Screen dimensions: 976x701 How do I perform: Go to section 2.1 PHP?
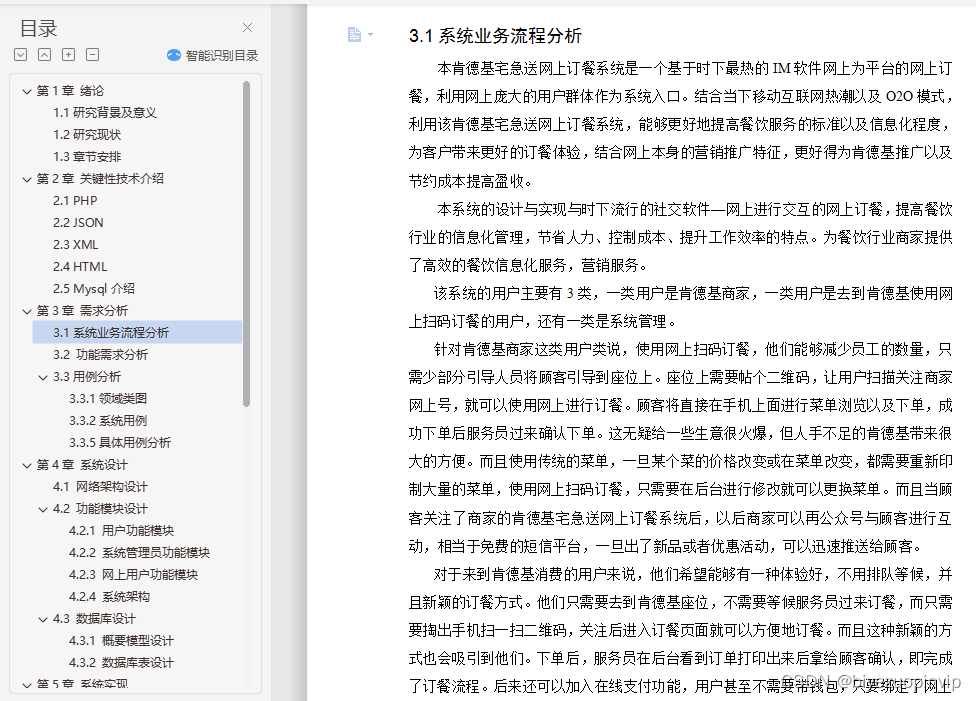point(75,200)
